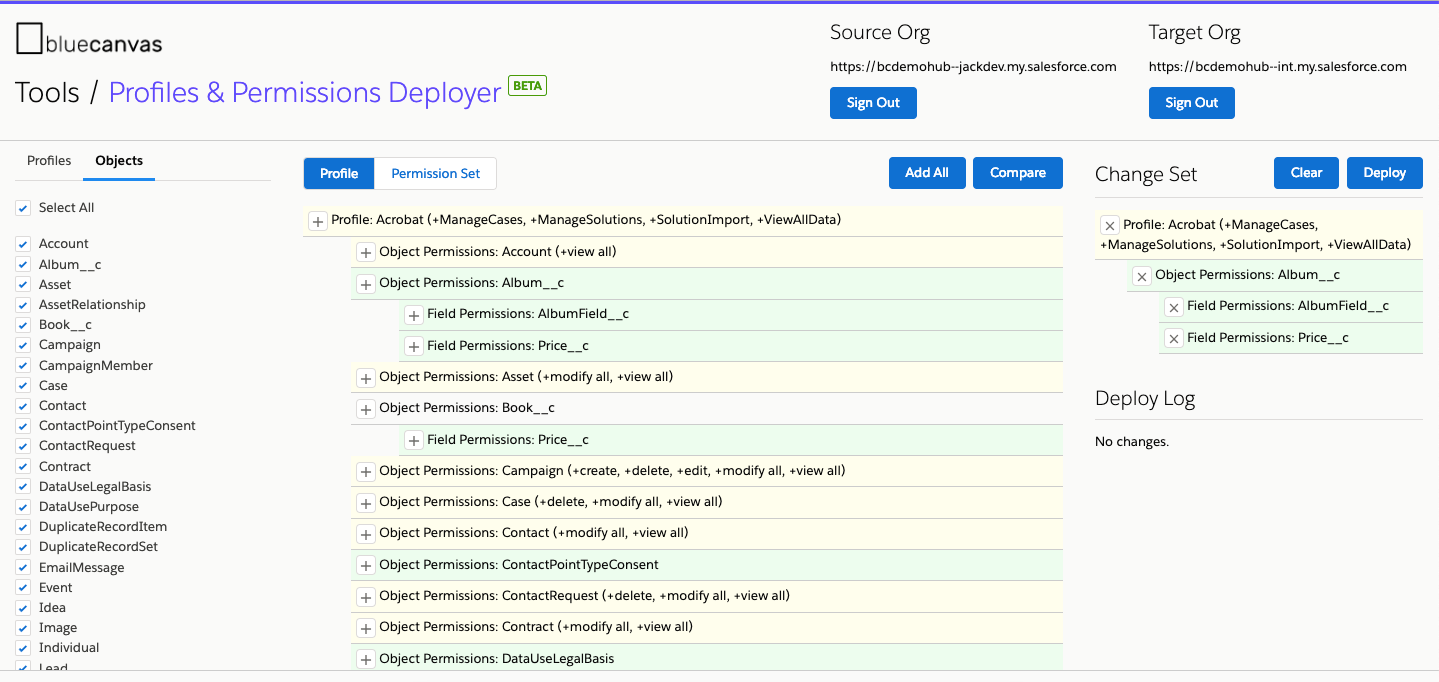The width and height of the screenshot is (1439, 682).
Task: Click the Deploy button
Action: (1384, 173)
